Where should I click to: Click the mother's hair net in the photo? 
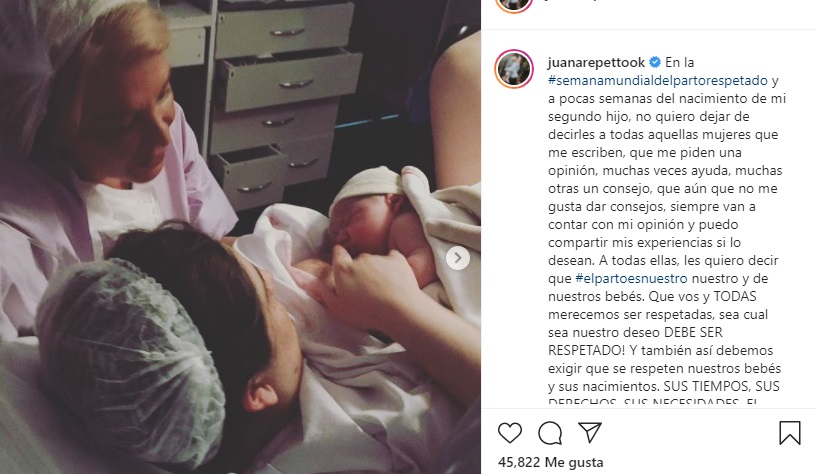coord(130,359)
